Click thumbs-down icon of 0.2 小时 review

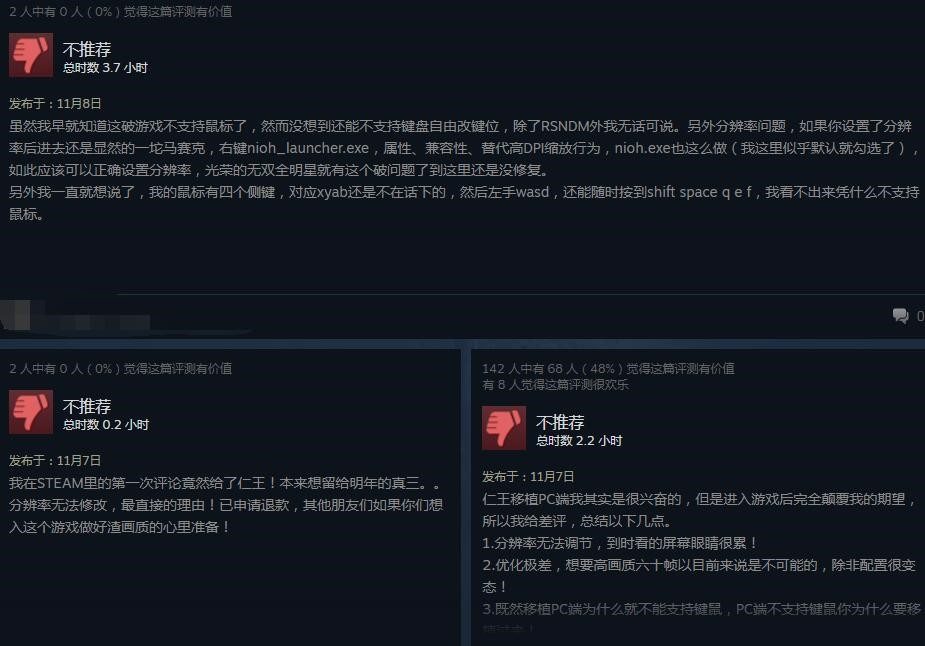[31, 412]
